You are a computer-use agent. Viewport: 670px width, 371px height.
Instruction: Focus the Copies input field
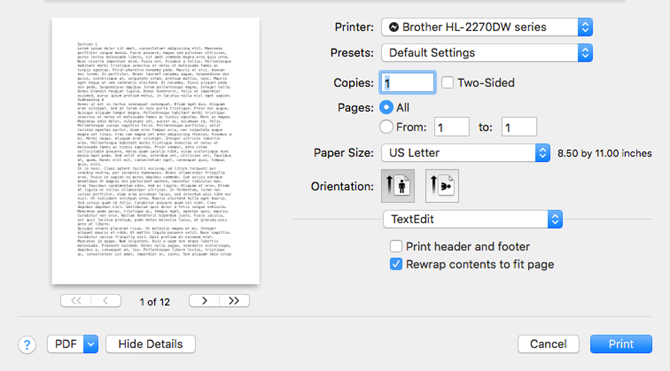(x=408, y=82)
